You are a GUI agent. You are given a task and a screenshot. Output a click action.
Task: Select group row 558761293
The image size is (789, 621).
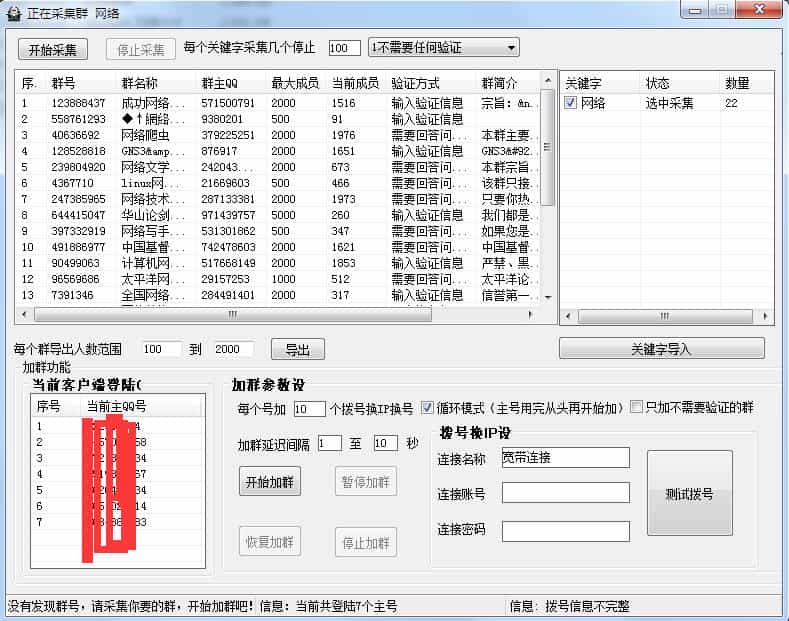[x=278, y=119]
